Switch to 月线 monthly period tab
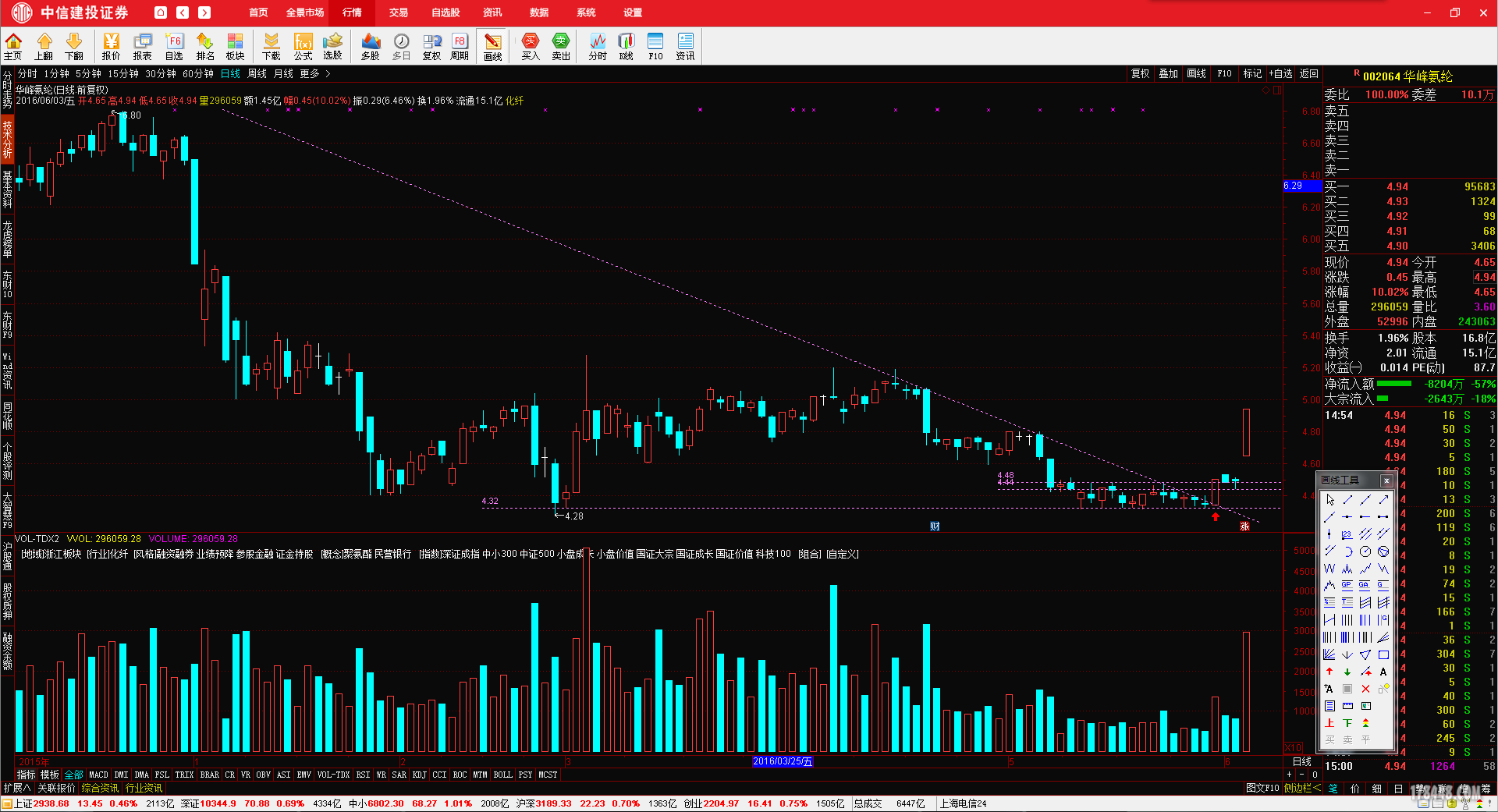 point(283,73)
